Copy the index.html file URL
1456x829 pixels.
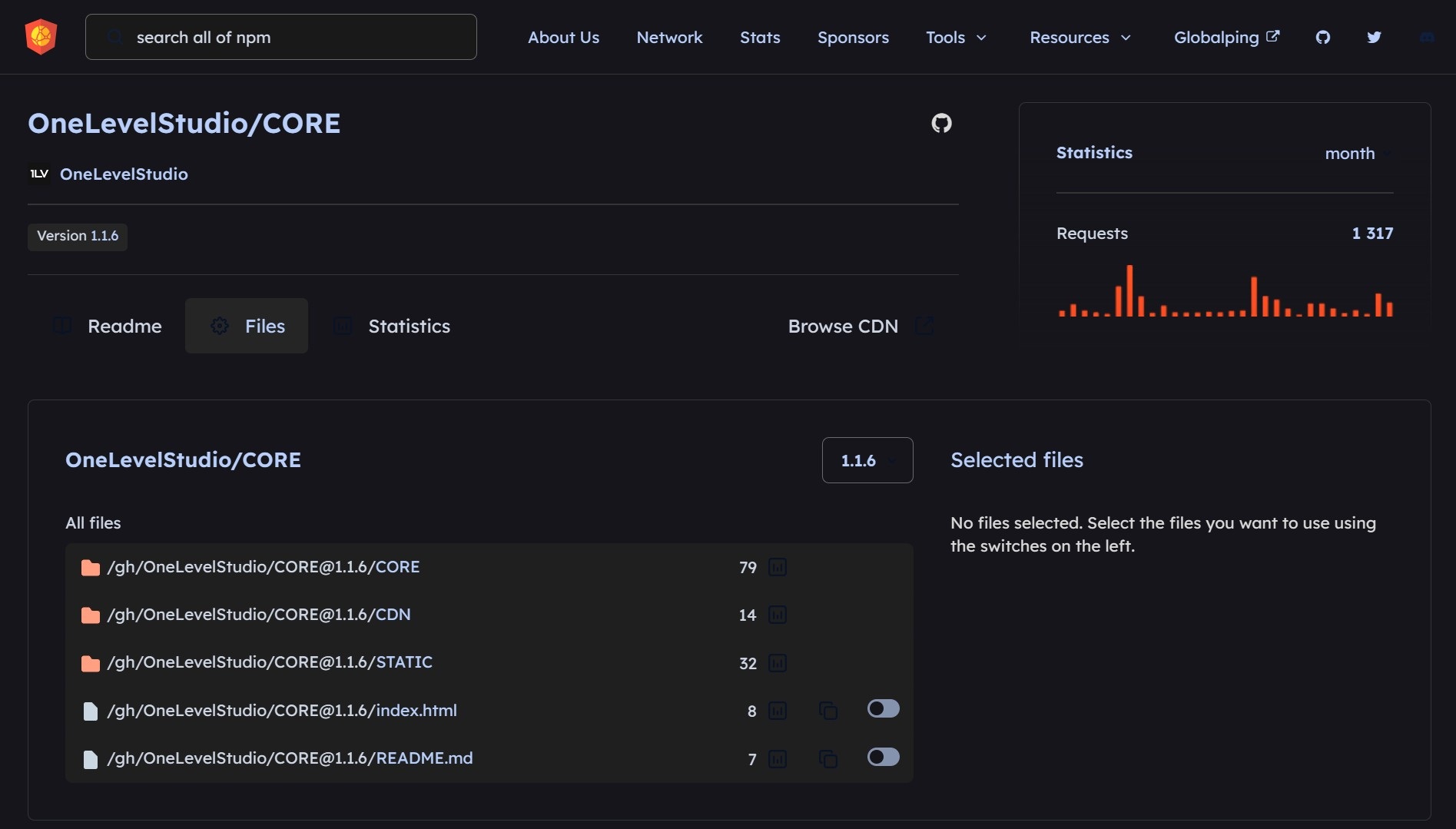click(x=827, y=711)
